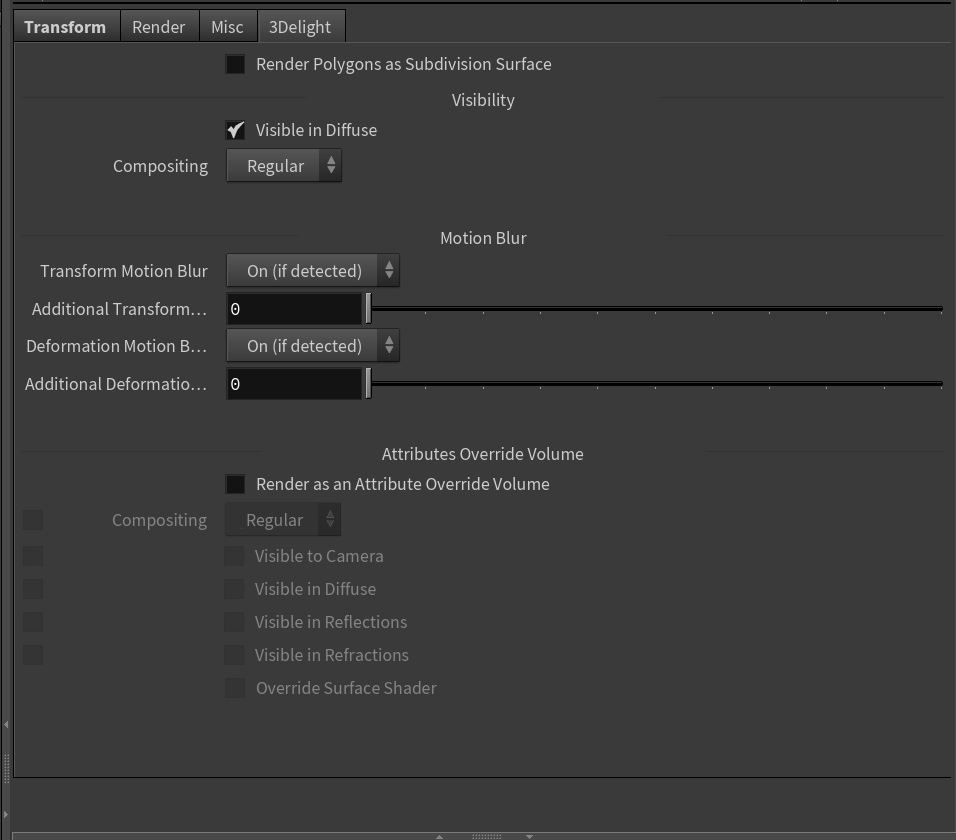Click the Transform tab

[65, 26]
